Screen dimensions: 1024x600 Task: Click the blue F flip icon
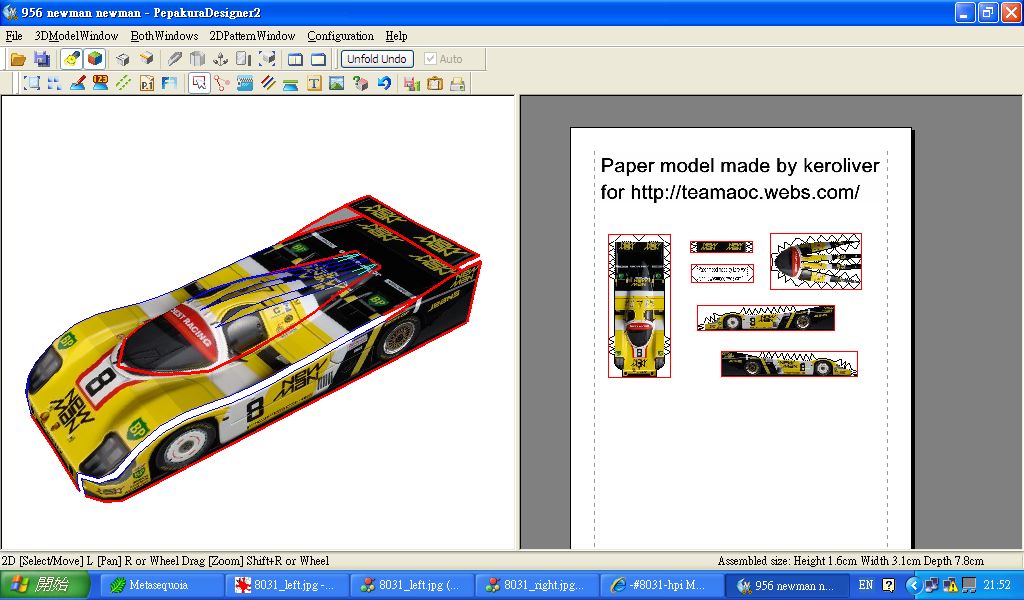click(x=170, y=83)
